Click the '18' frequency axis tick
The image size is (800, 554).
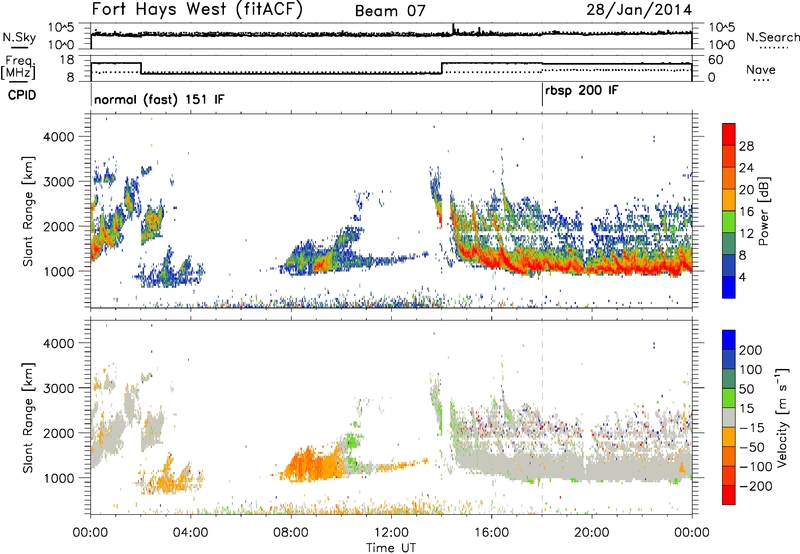coord(66,60)
